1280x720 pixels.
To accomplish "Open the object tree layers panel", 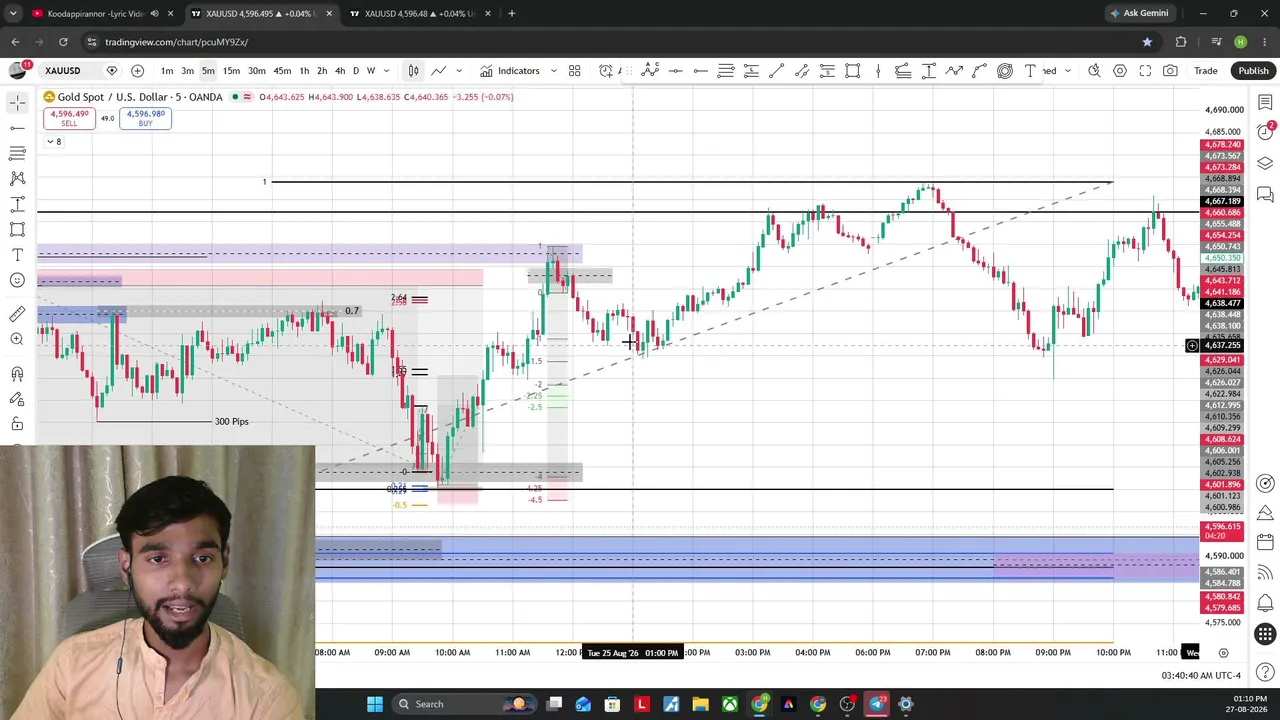I will (x=1265, y=163).
